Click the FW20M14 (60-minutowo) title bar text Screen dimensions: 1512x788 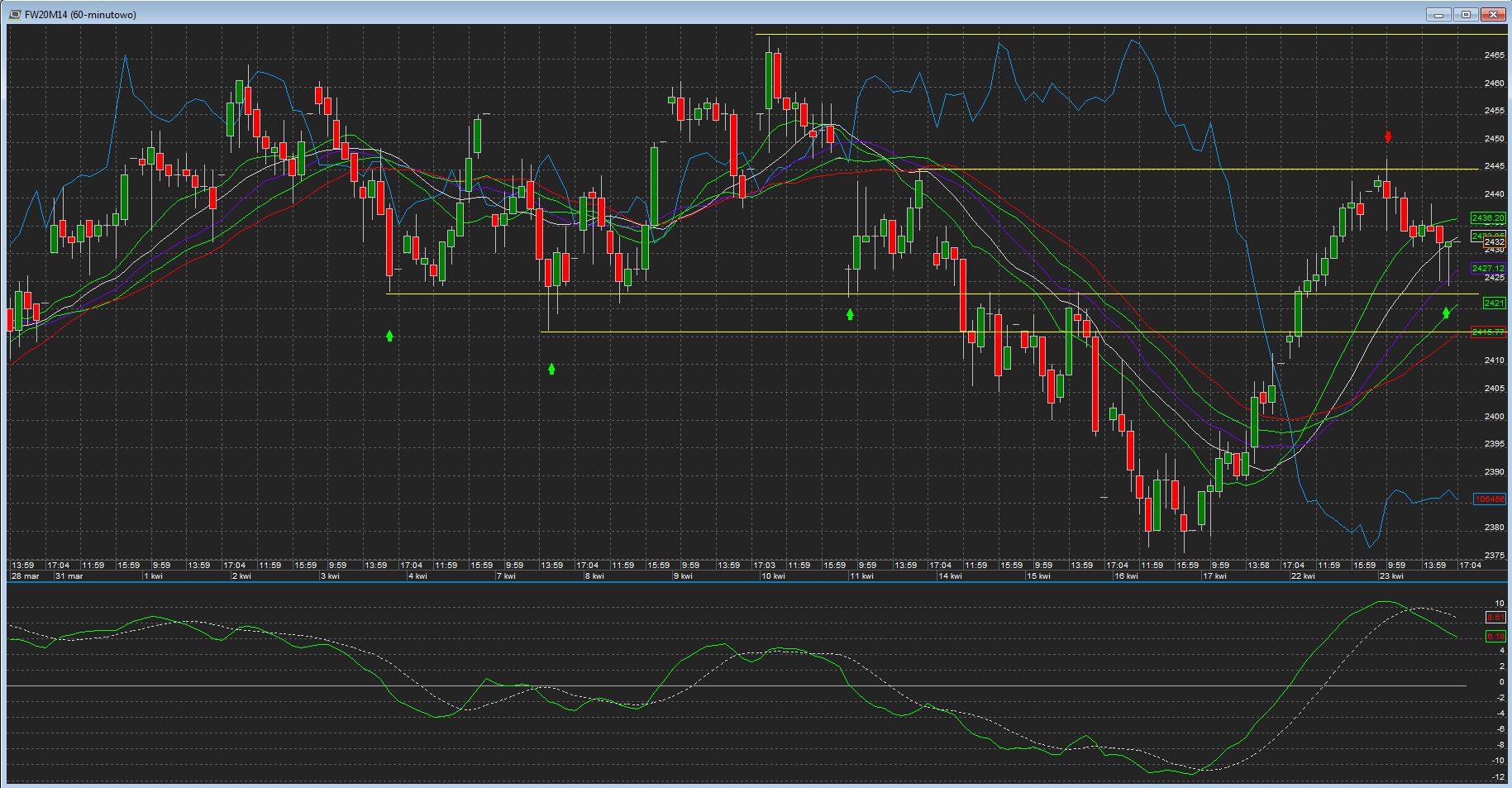click(80, 14)
